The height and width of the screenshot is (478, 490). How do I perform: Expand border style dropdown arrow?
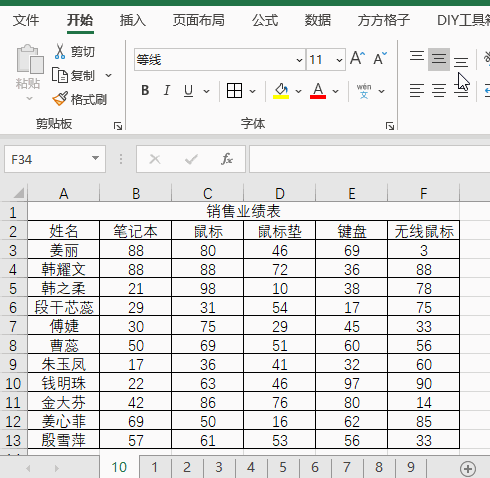pos(252,91)
